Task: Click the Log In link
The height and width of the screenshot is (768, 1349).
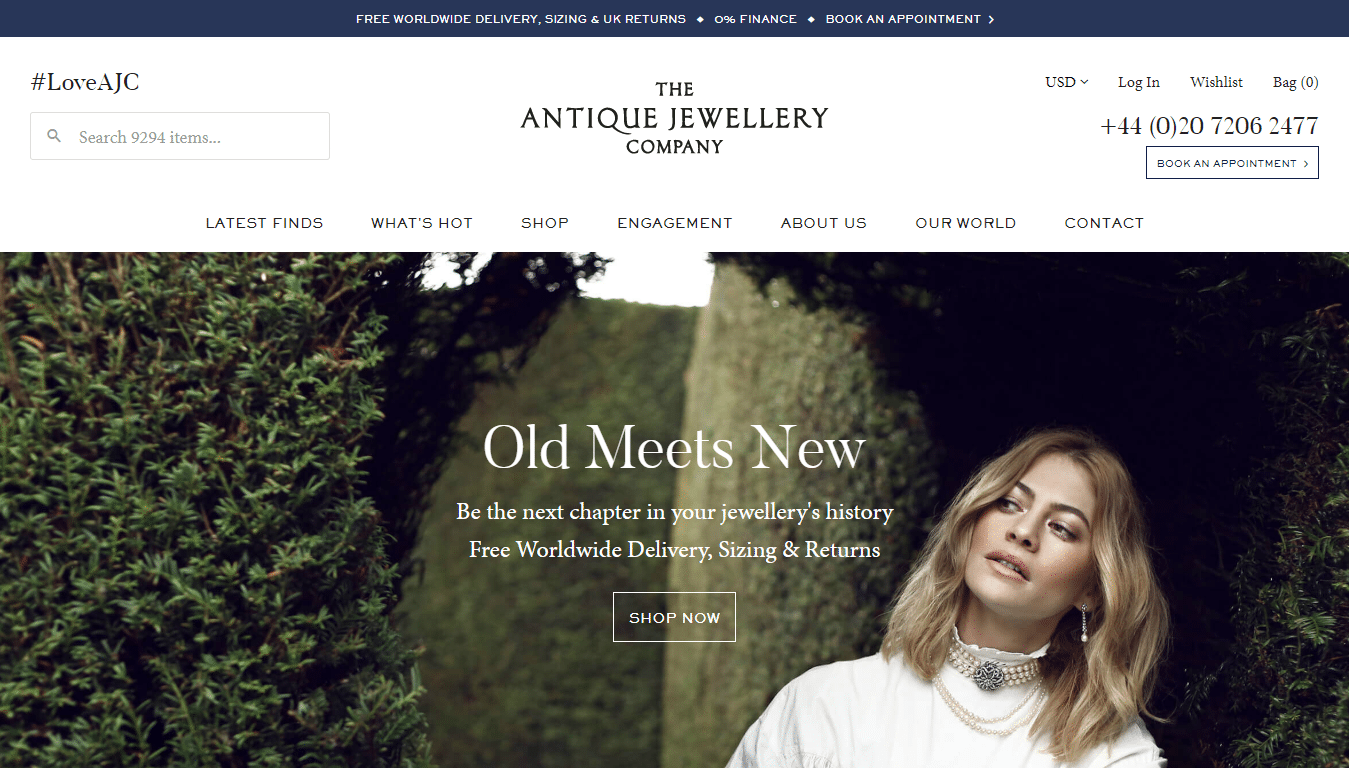Action: click(1139, 82)
